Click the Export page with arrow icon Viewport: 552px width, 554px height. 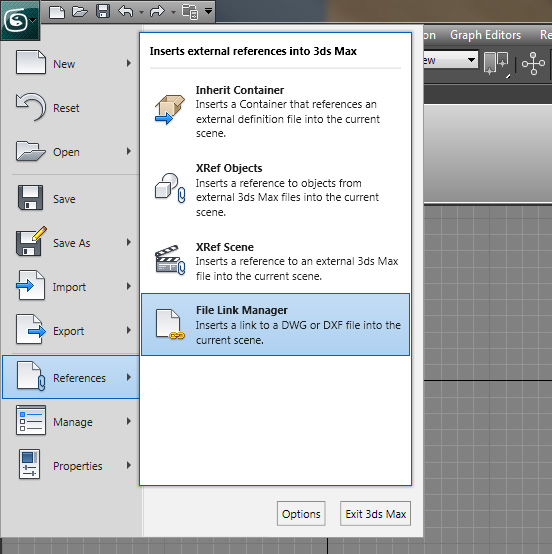click(x=31, y=329)
